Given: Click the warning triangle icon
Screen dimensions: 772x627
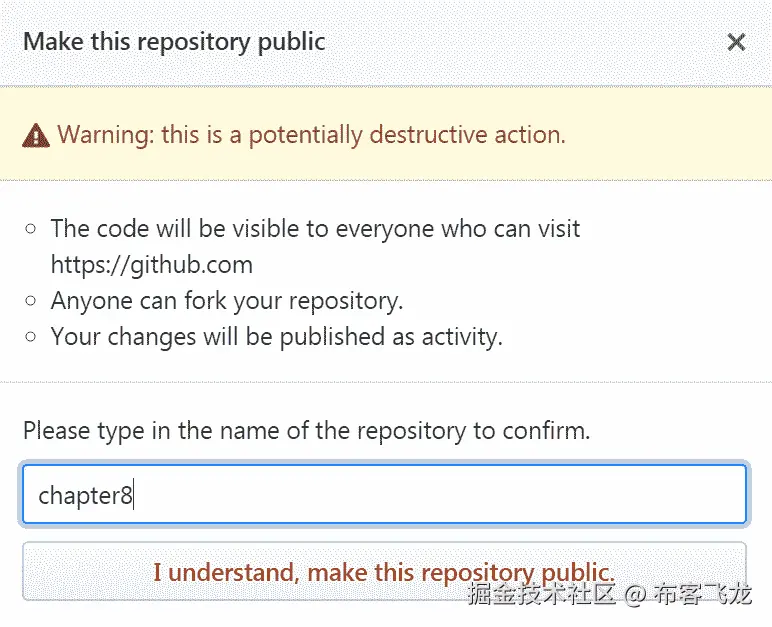Looking at the screenshot, I should click(x=37, y=135).
